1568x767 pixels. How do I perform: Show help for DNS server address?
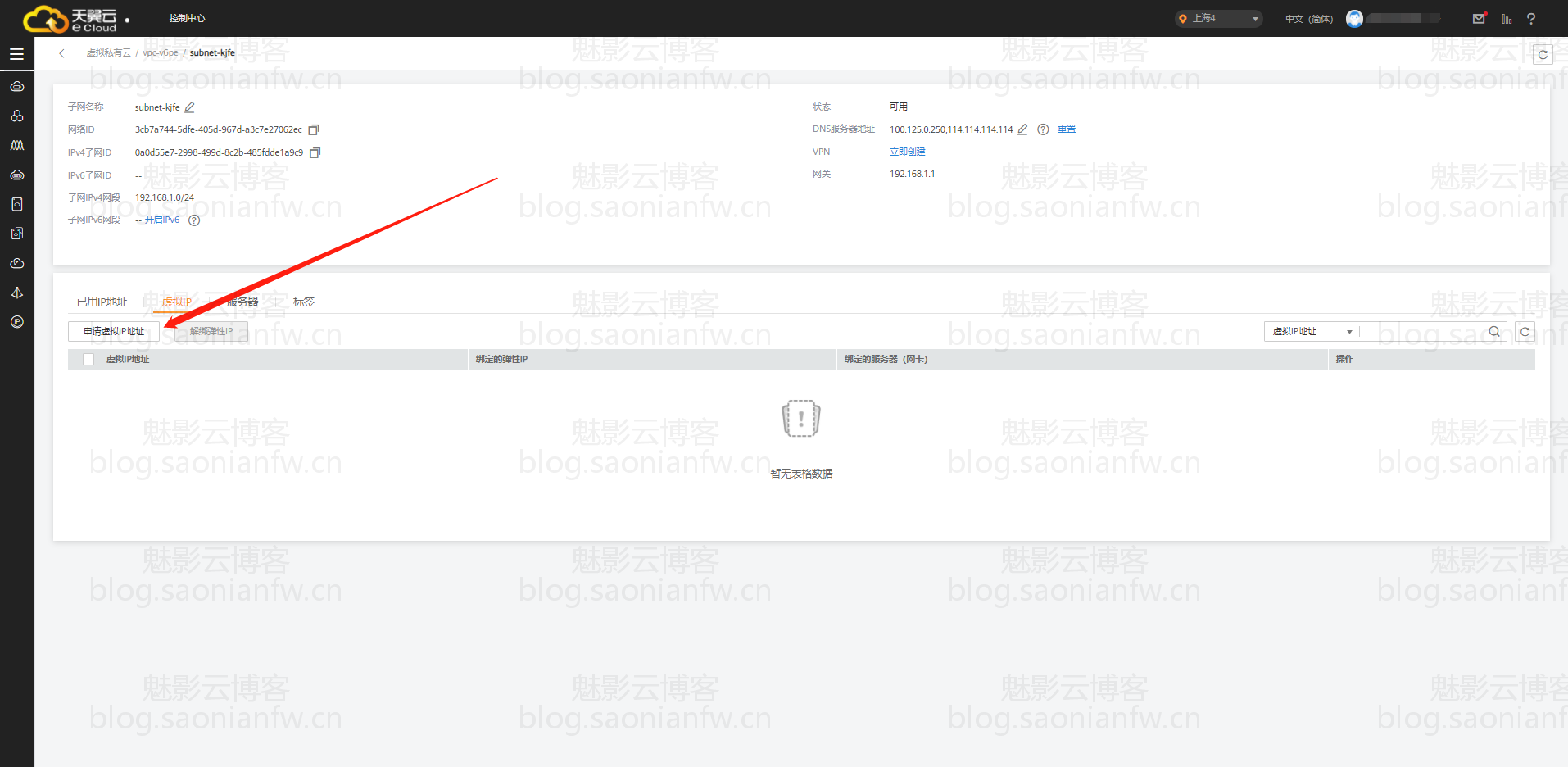click(1043, 129)
